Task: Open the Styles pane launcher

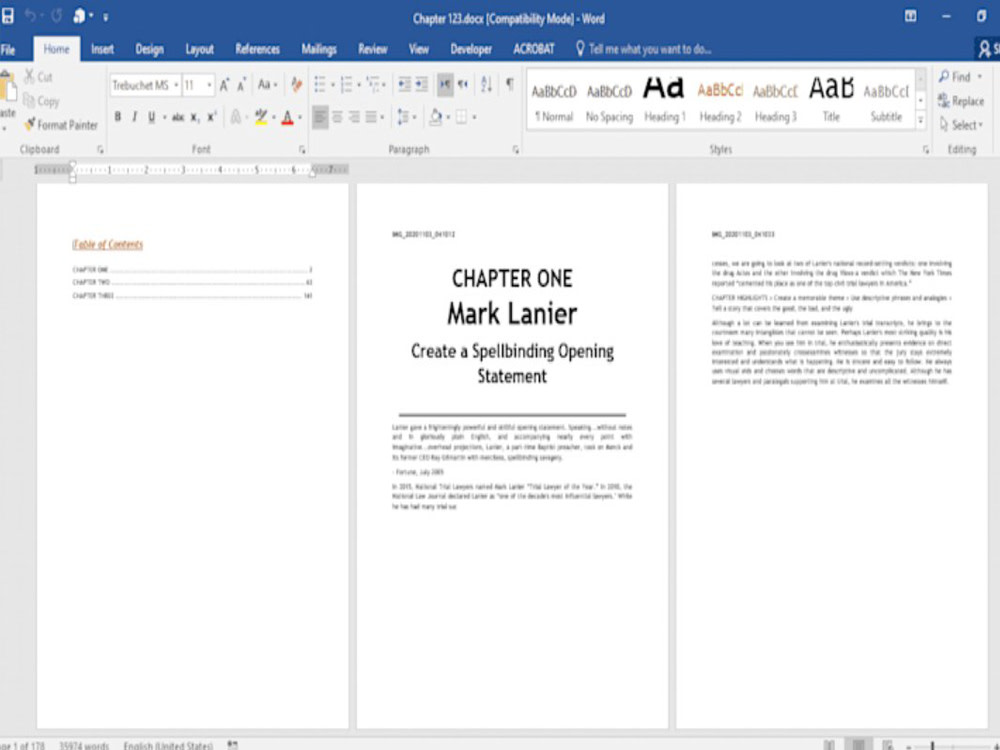Action: [925, 150]
